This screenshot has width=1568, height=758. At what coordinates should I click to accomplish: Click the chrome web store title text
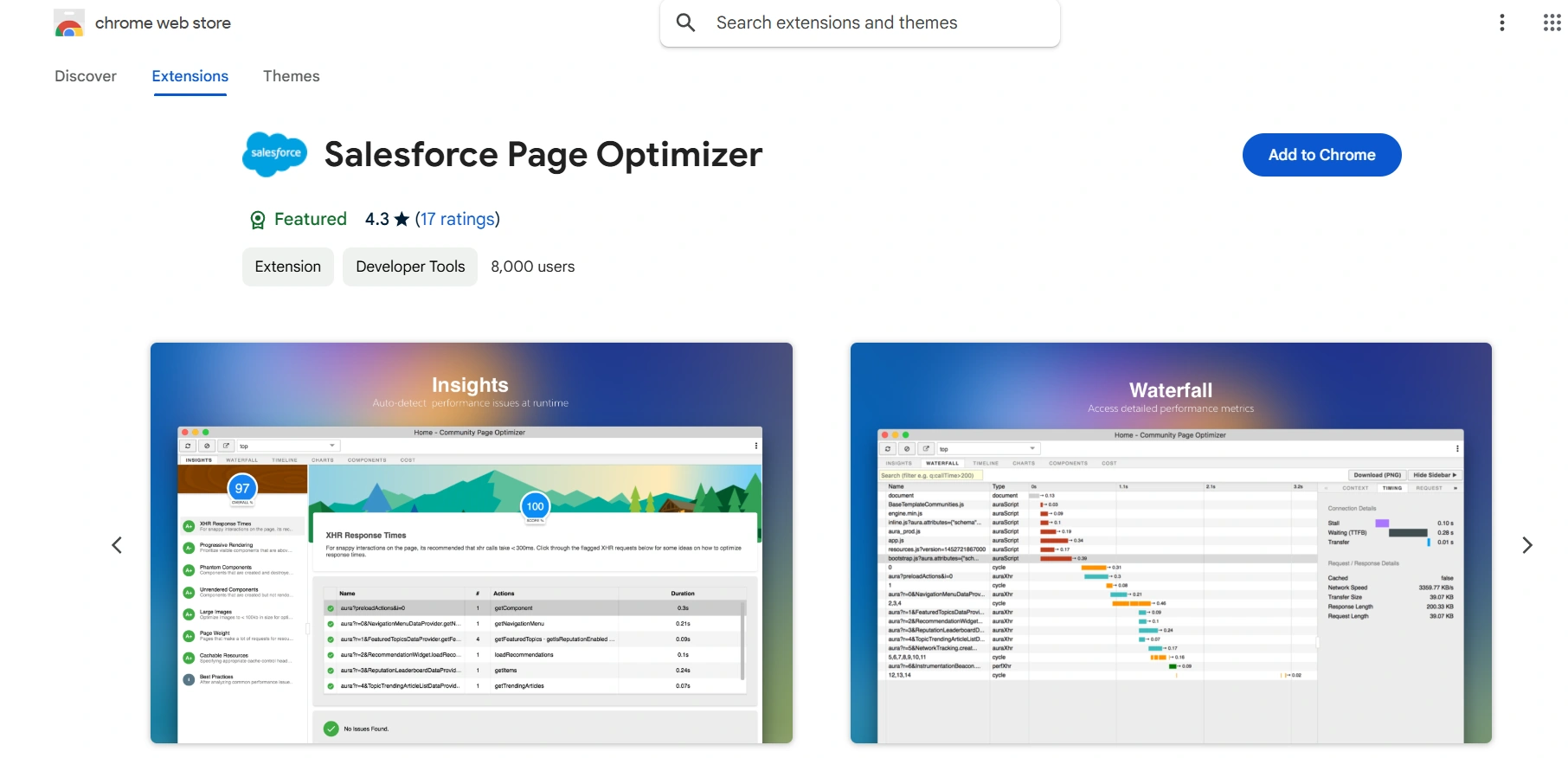pyautogui.click(x=163, y=23)
